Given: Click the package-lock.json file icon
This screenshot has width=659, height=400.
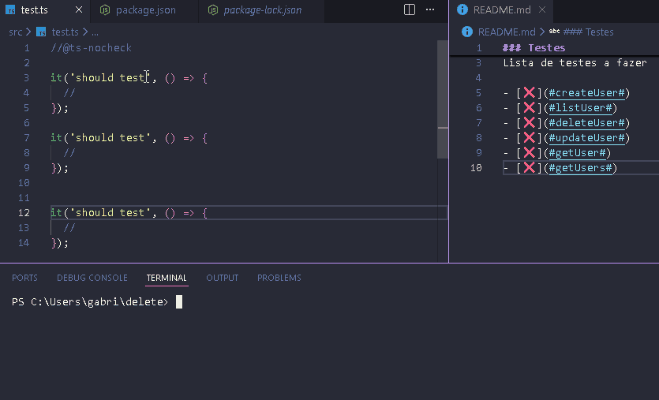Looking at the screenshot, I should (x=213, y=10).
